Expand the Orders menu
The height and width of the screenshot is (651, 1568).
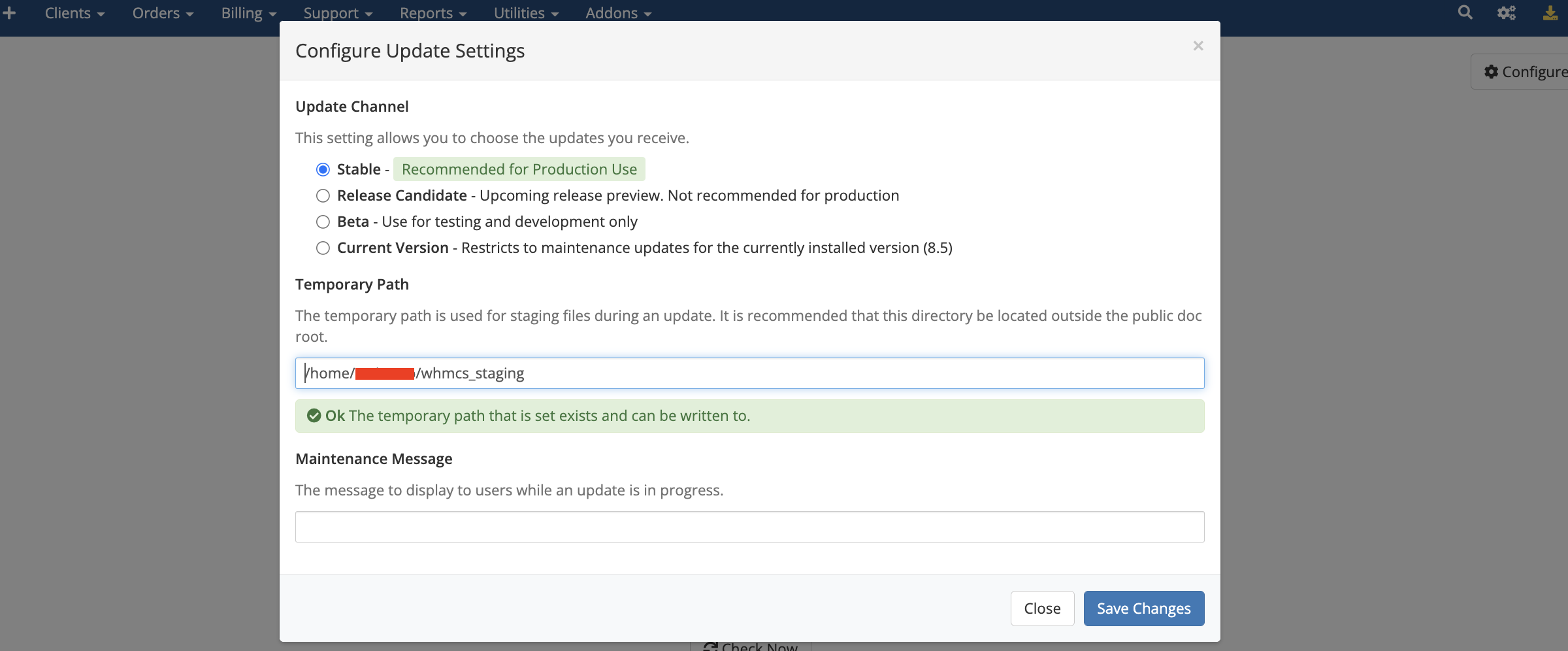163,13
